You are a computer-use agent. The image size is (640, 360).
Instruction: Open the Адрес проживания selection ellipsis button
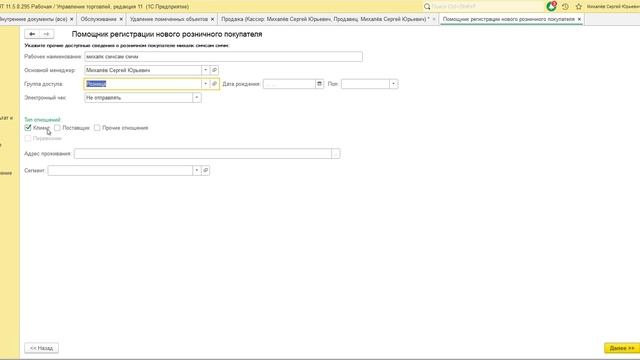click(336, 154)
